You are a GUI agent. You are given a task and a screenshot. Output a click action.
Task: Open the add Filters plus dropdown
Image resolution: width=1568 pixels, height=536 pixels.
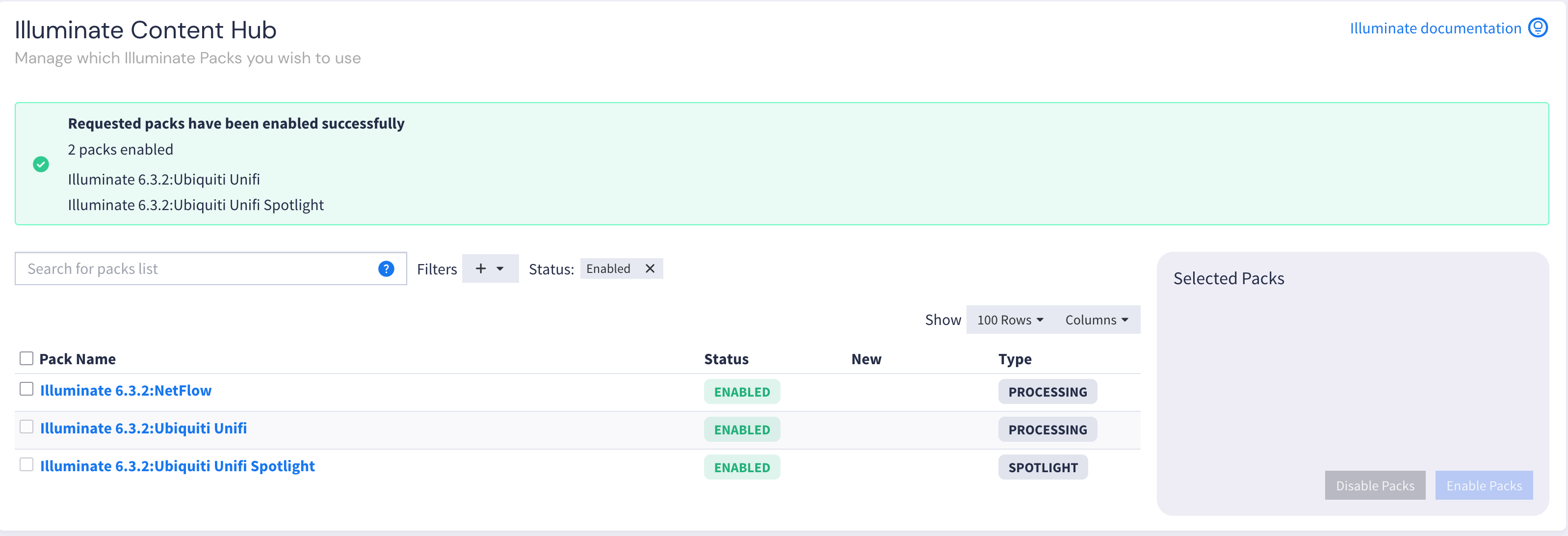coord(490,268)
